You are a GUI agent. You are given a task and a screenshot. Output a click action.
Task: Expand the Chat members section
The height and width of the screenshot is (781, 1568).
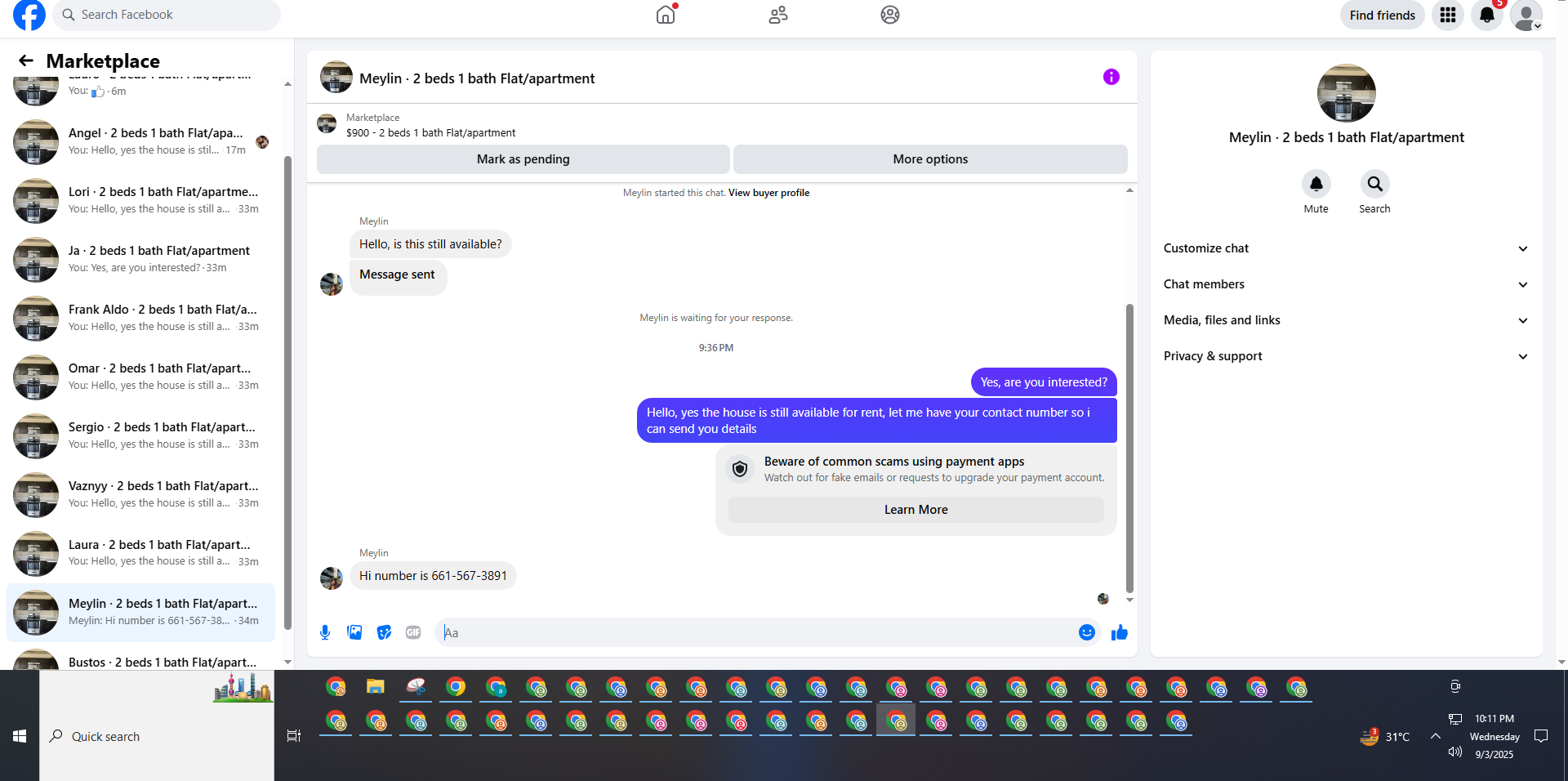pyautogui.click(x=1346, y=284)
